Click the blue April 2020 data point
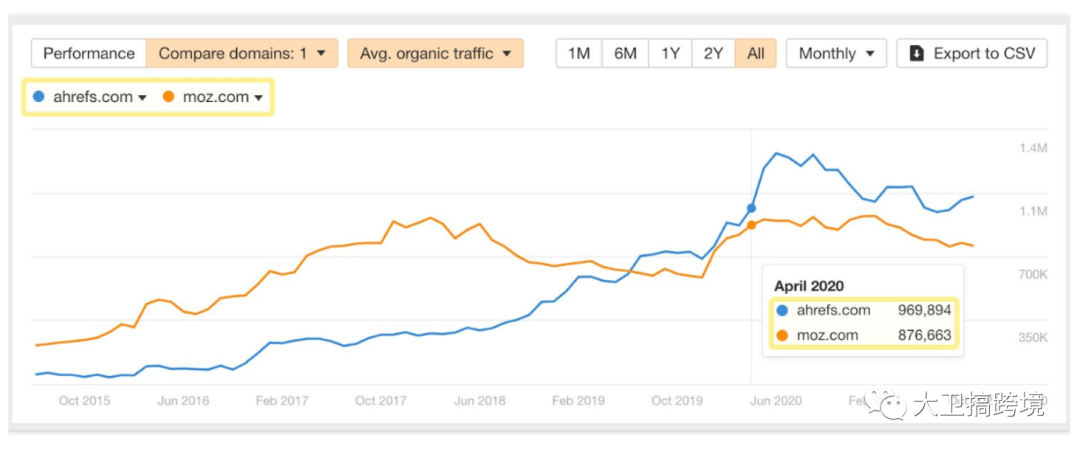The height and width of the screenshot is (452, 1080). tap(751, 208)
